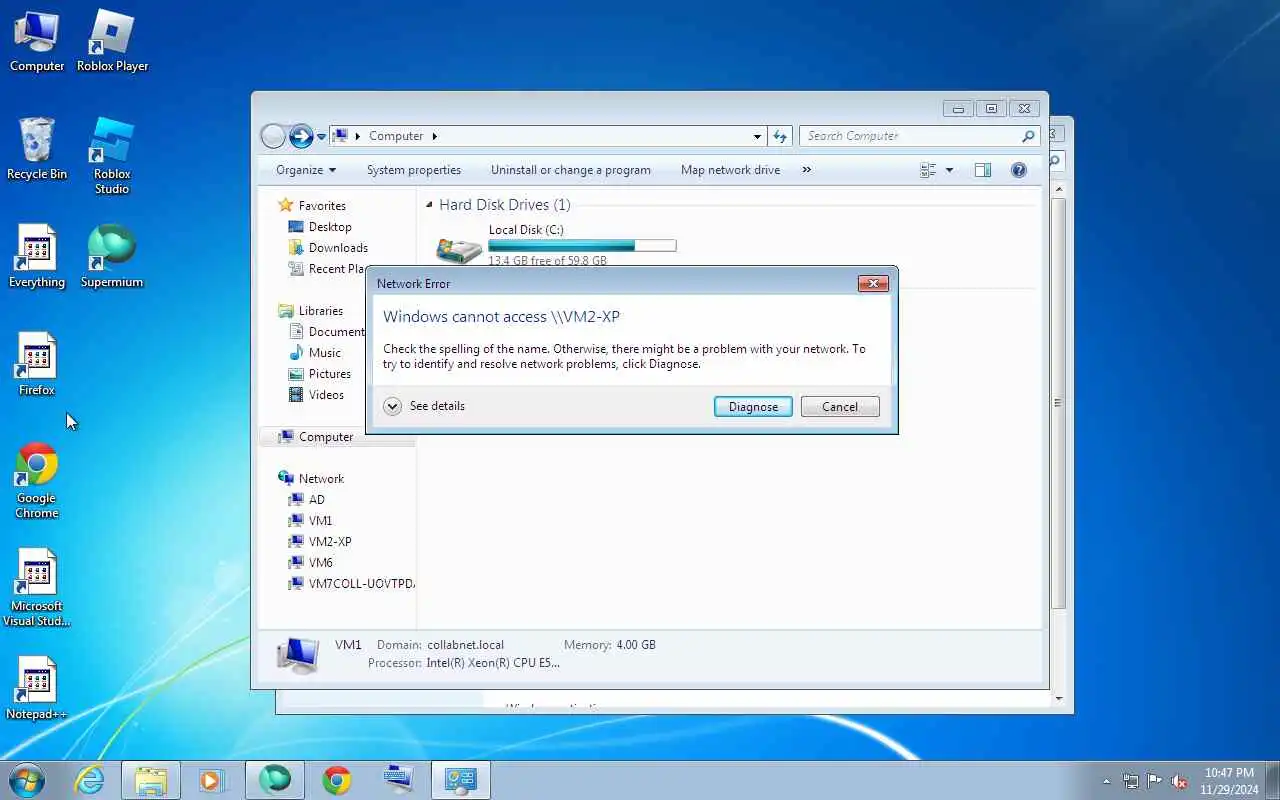
Task: Open Desktop under Favorites
Action: [330, 227]
